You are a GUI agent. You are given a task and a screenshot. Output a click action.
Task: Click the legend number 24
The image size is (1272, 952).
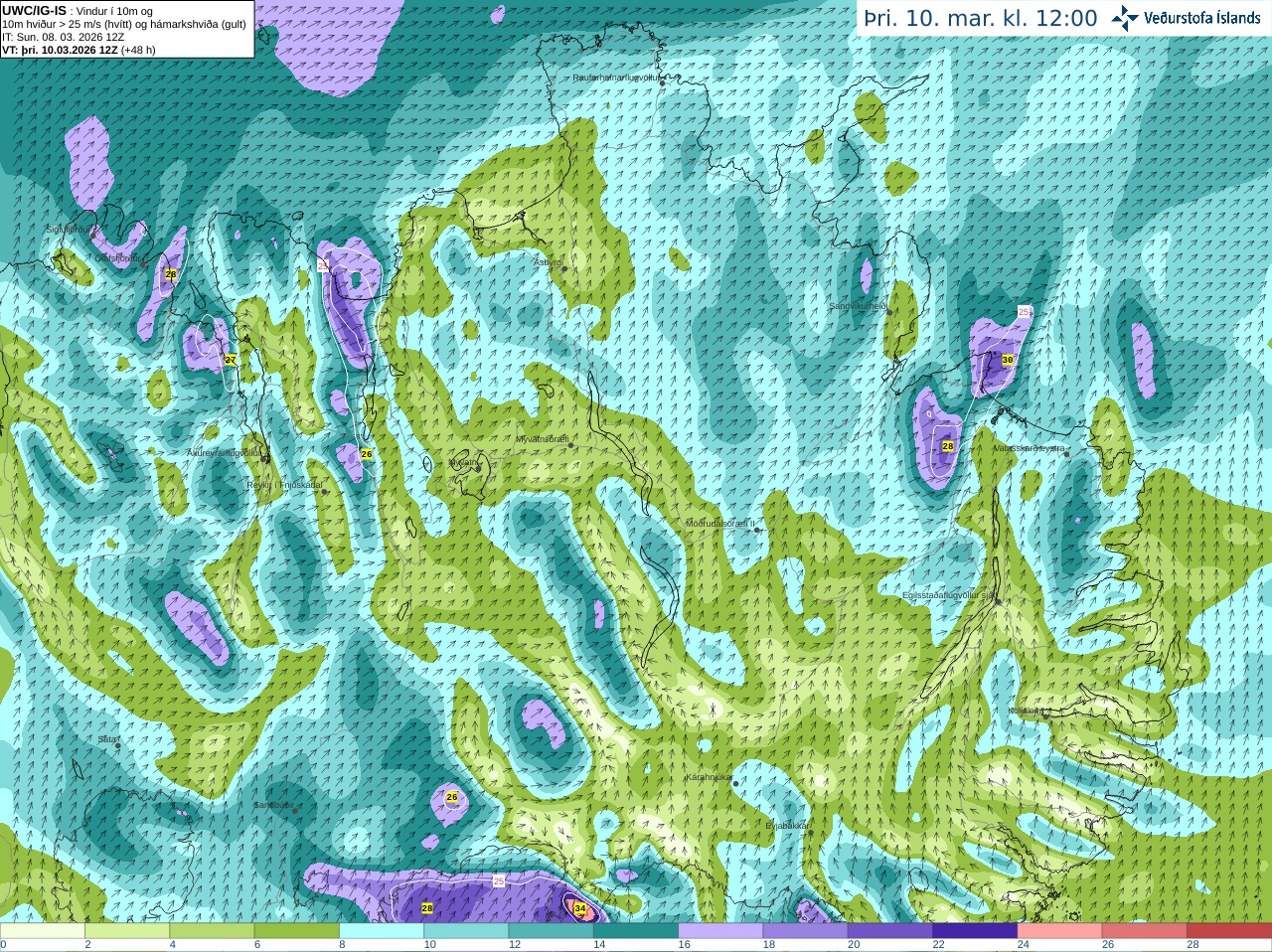tap(1023, 945)
